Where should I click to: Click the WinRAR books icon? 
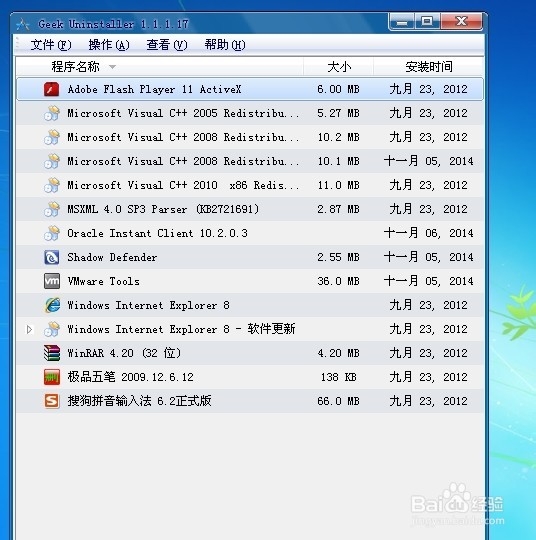coord(51,353)
